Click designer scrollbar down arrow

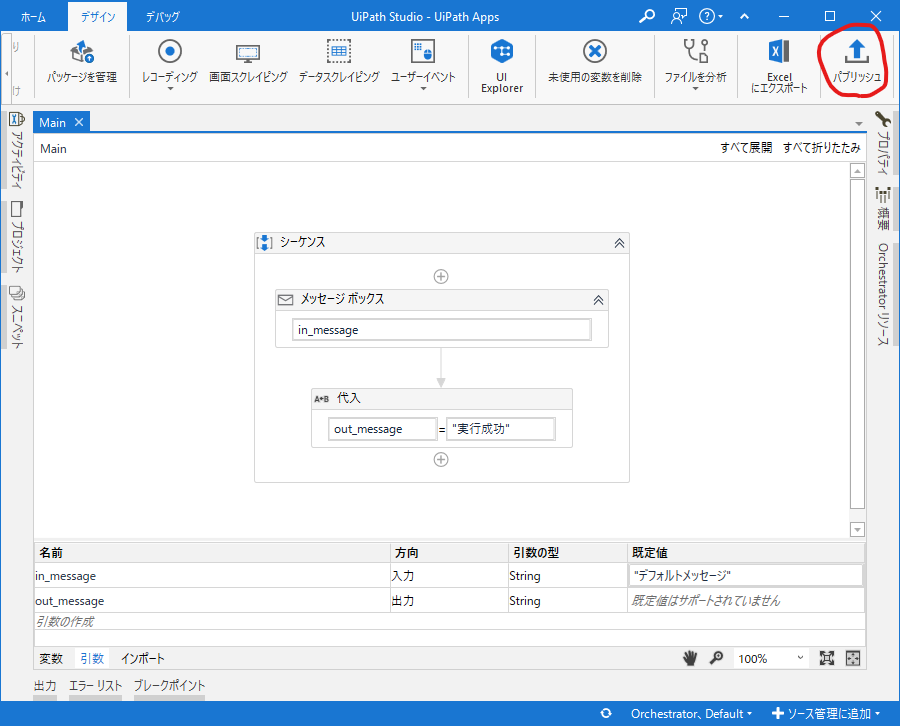coord(857,530)
